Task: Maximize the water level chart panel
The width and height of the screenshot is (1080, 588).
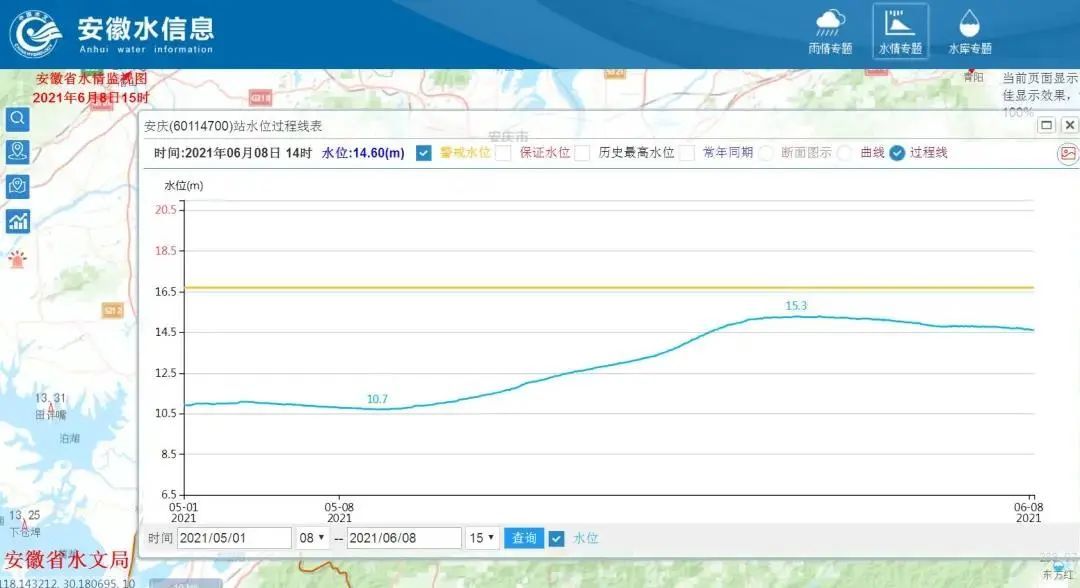Action: point(1046,125)
